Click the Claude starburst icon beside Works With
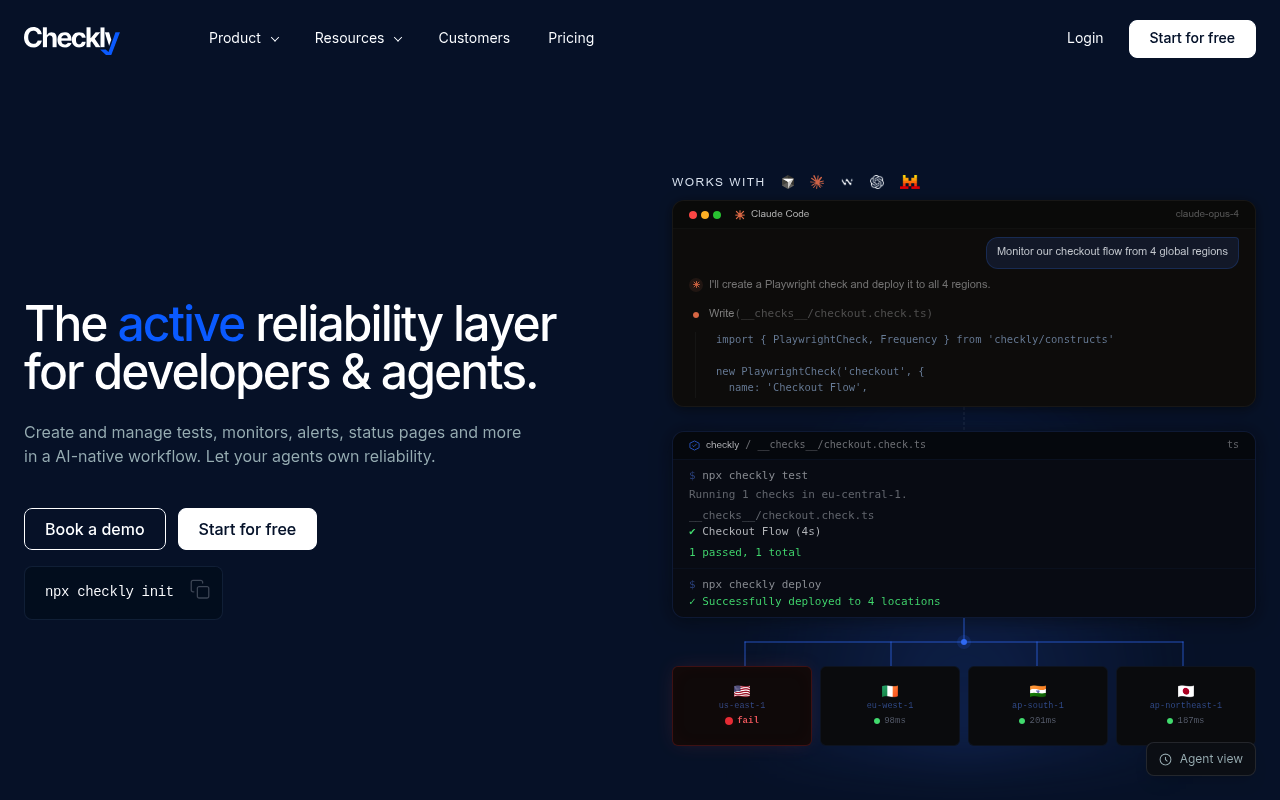Image resolution: width=1280 pixels, height=800 pixels. (817, 182)
